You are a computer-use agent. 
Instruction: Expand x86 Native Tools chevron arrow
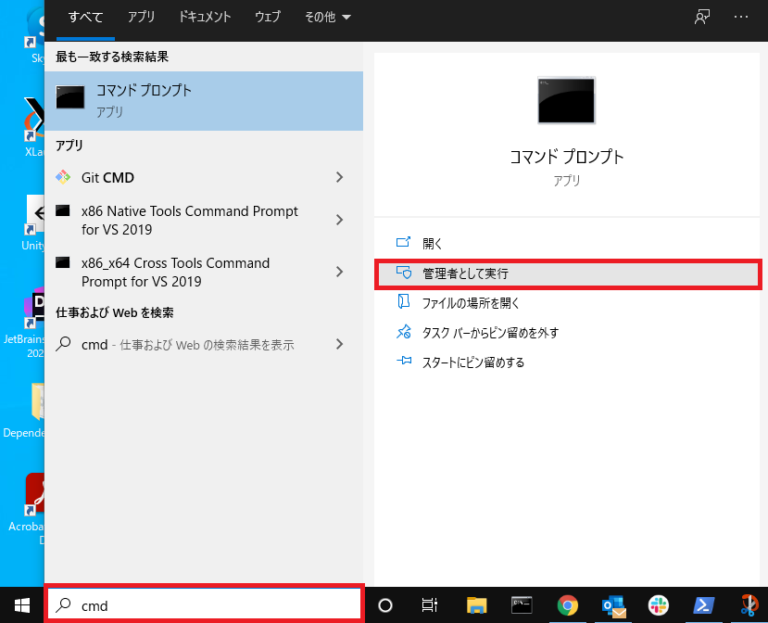[339, 220]
